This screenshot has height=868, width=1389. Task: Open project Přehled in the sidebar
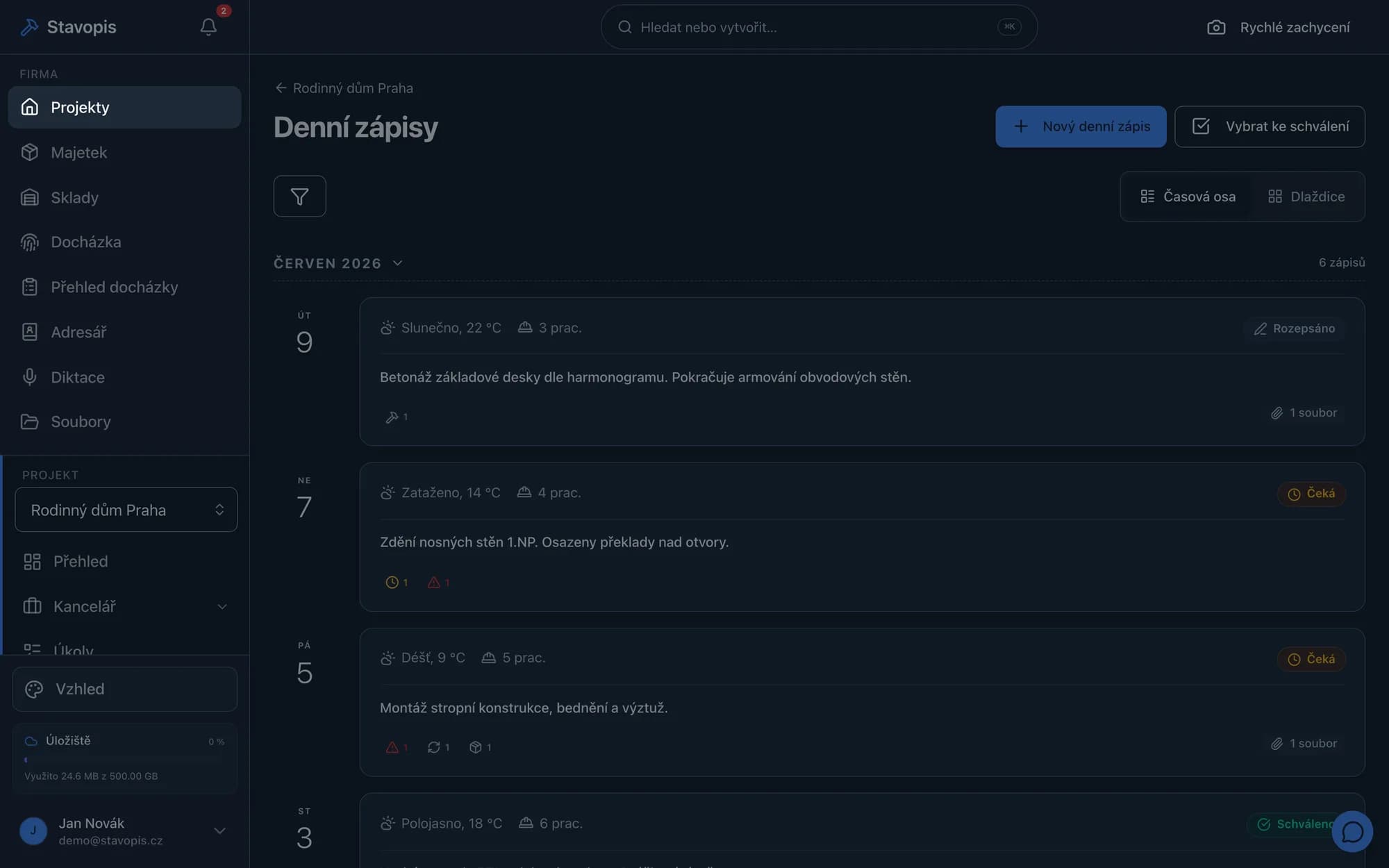[125, 561]
